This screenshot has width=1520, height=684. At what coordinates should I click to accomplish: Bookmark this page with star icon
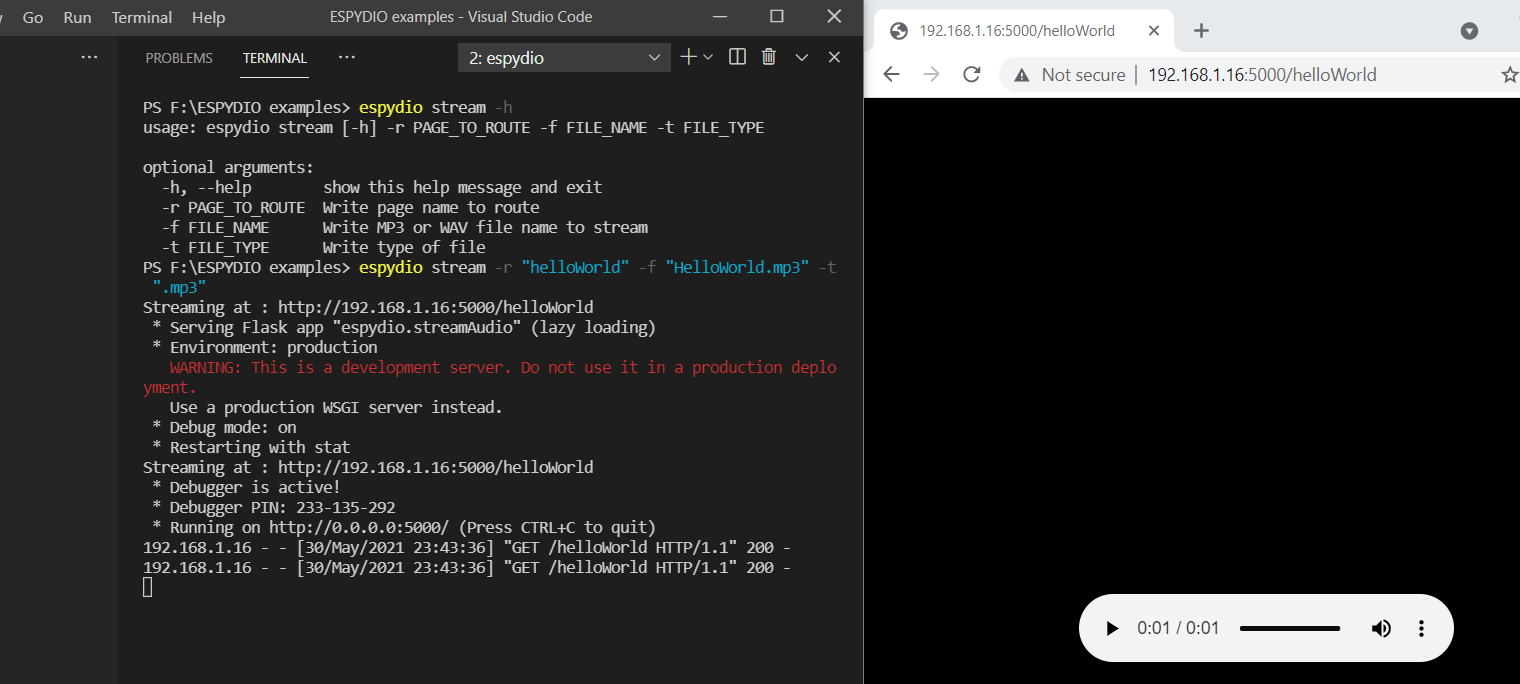[1509, 75]
